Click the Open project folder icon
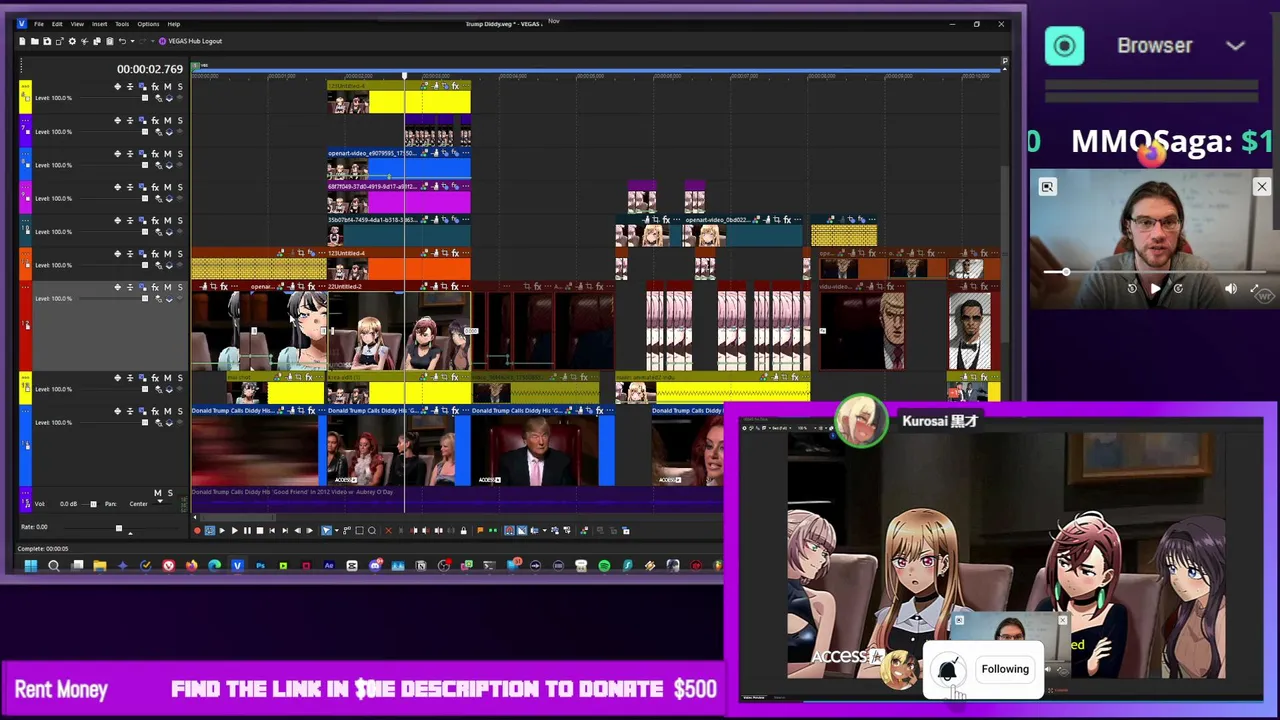 point(35,41)
